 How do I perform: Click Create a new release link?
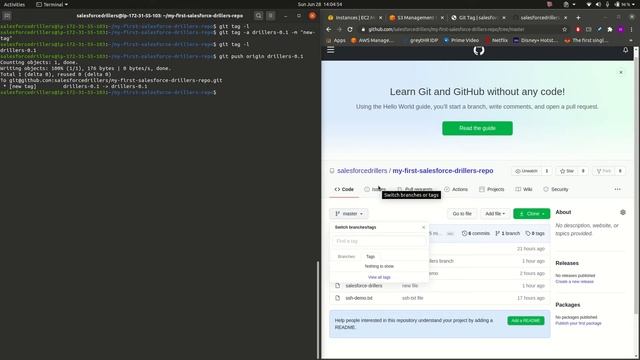click(x=574, y=282)
